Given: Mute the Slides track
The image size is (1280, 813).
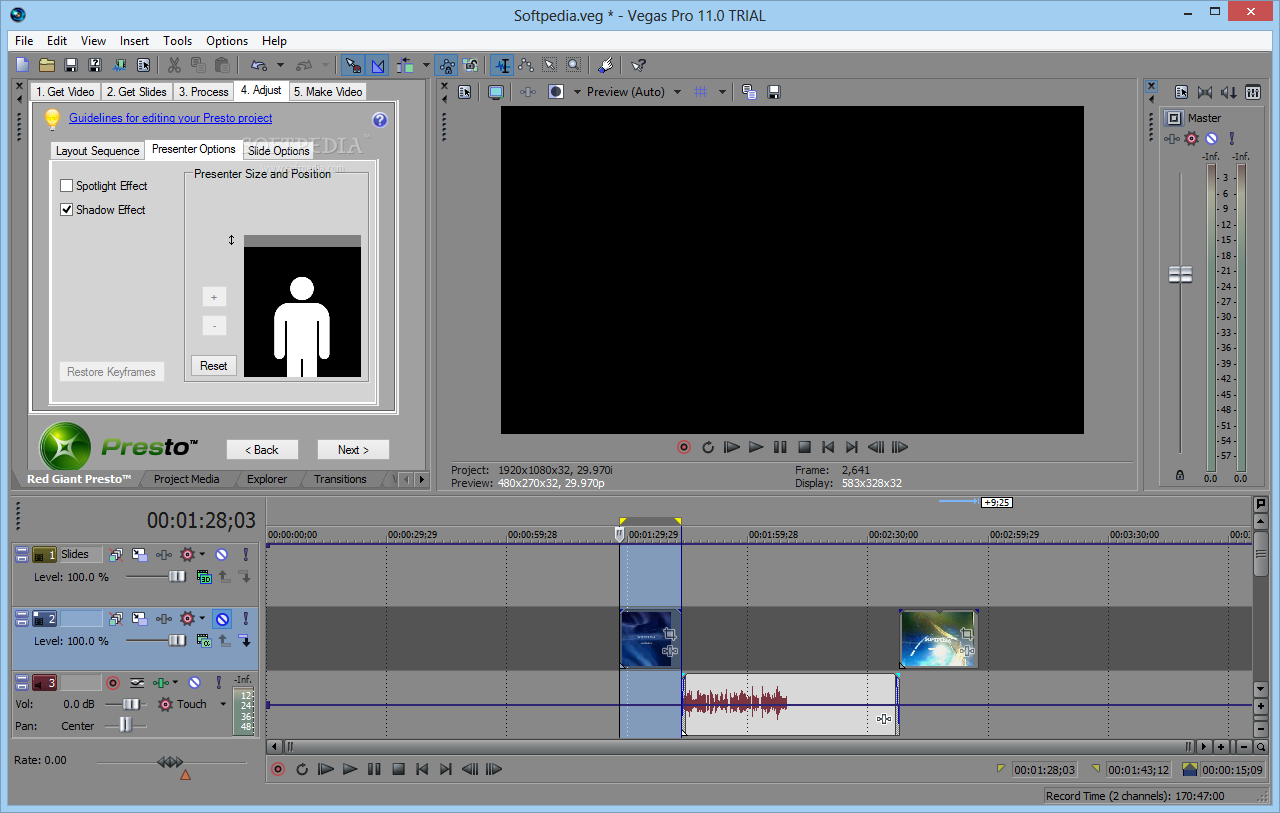Looking at the screenshot, I should pyautogui.click(x=222, y=554).
